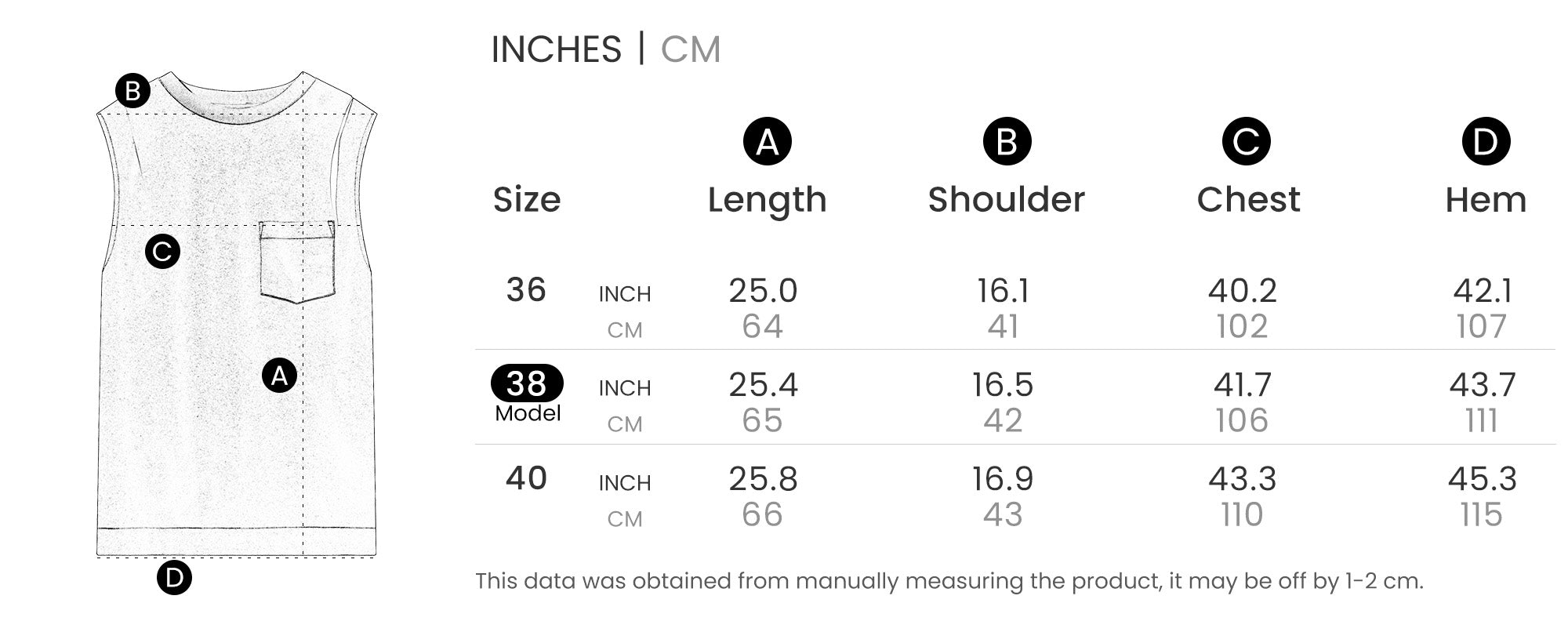
Task: Click the Hem column header
Action: pyautogui.click(x=1486, y=200)
